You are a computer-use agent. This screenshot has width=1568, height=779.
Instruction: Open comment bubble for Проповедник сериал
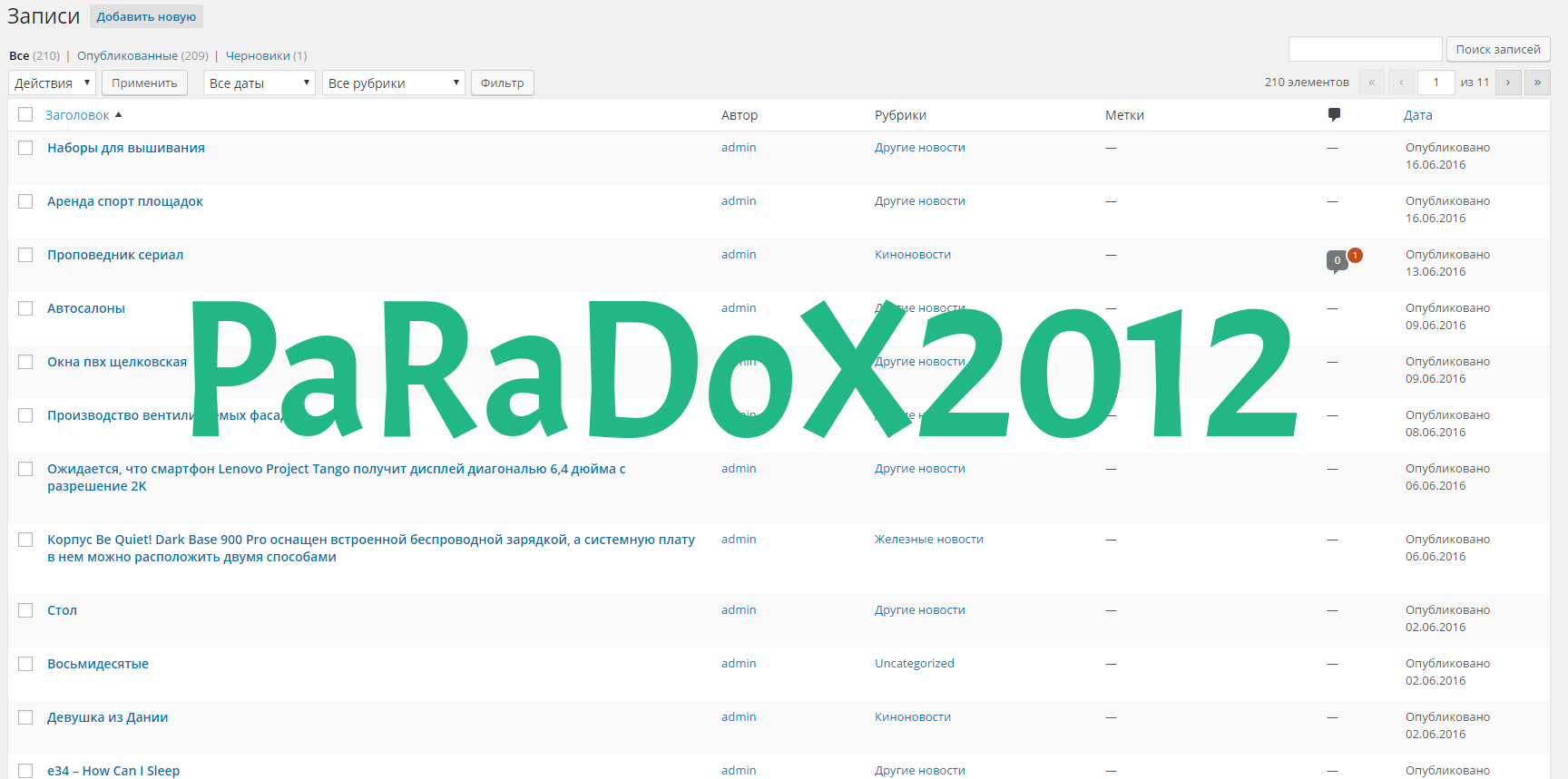click(x=1337, y=260)
